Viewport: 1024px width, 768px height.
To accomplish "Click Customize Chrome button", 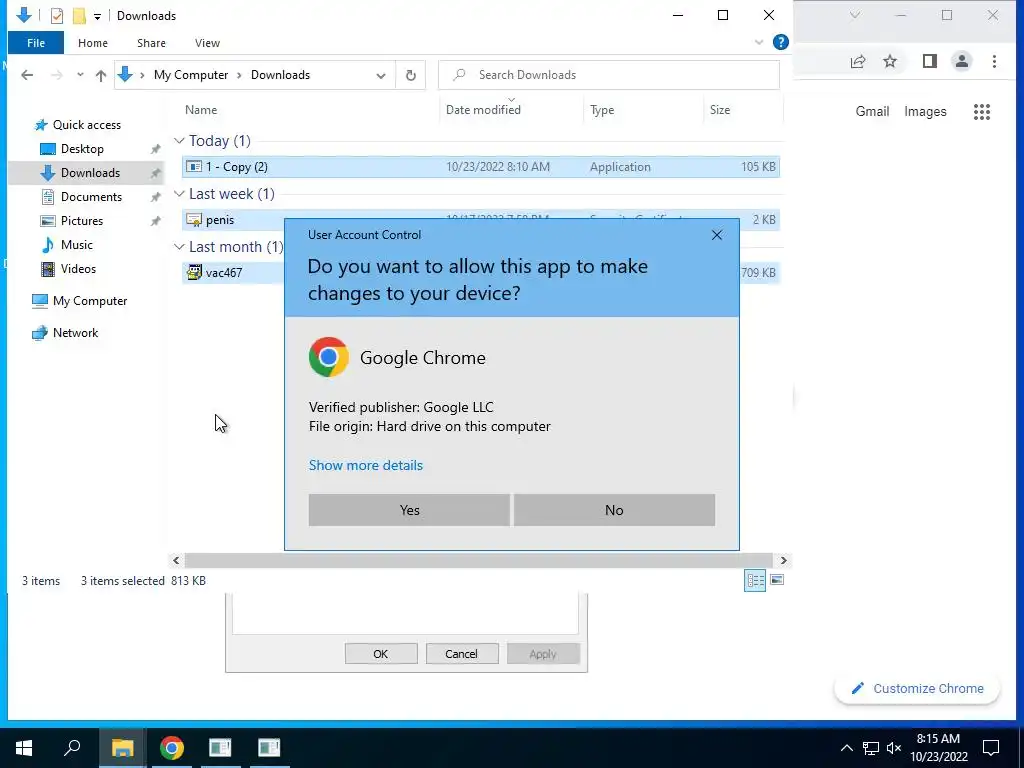I will pyautogui.click(x=917, y=688).
